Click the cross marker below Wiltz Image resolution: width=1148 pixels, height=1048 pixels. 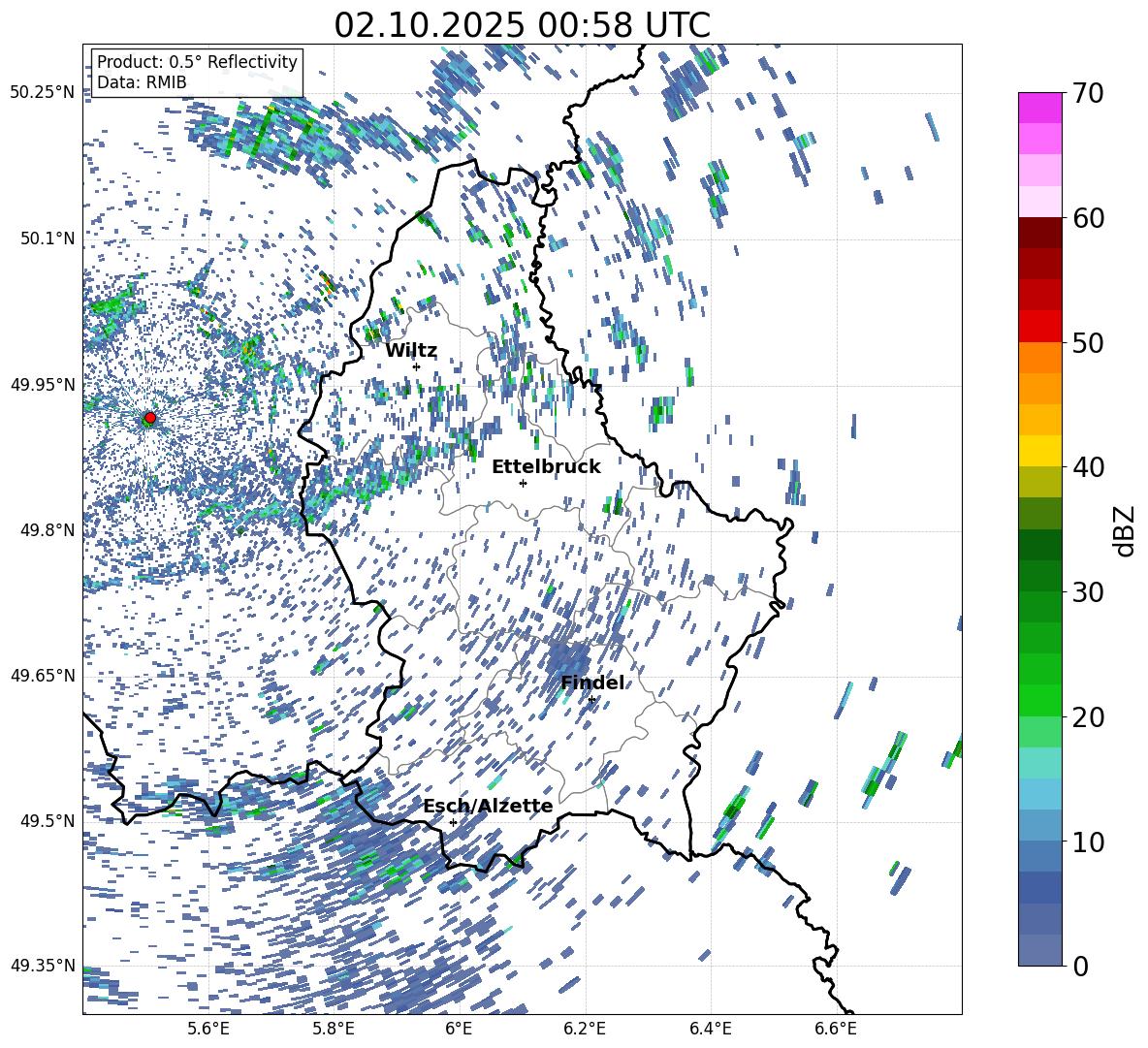[x=417, y=366]
